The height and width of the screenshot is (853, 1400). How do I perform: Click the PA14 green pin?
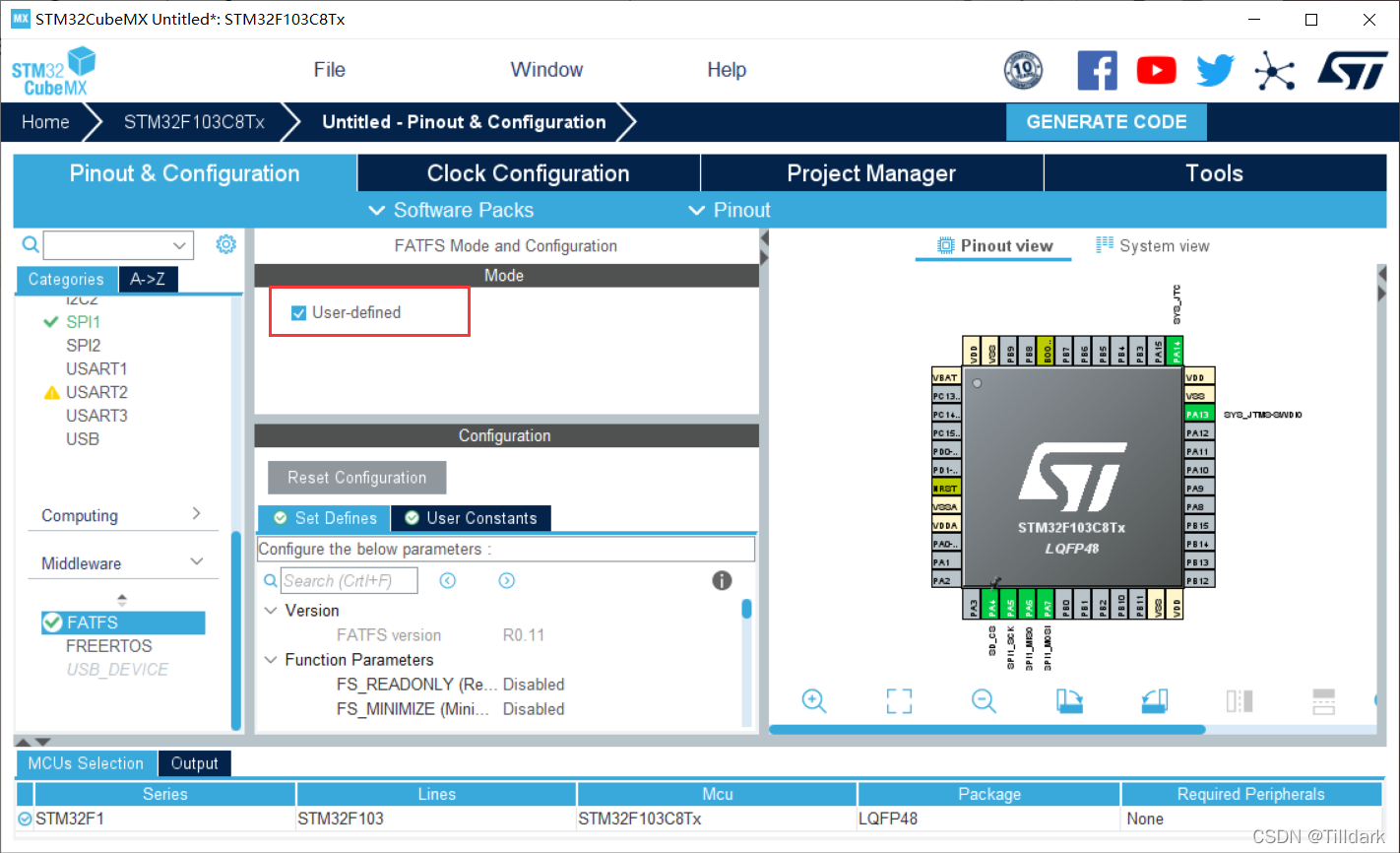(x=1177, y=351)
